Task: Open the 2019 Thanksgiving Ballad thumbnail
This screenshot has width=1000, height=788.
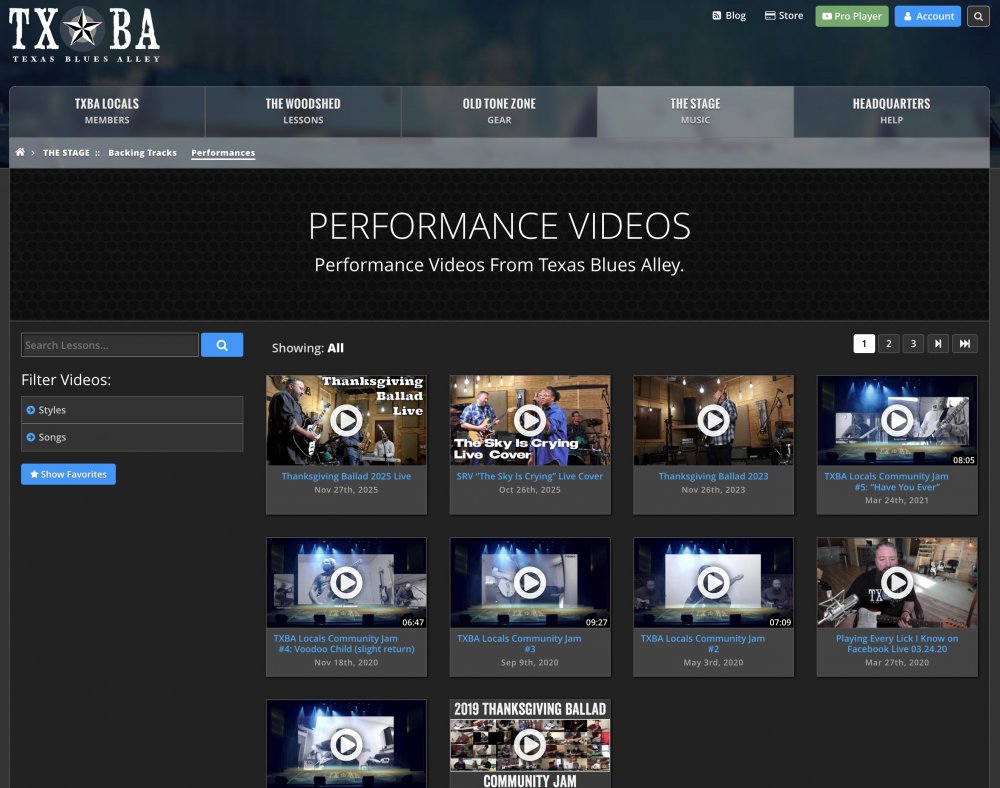Action: tap(529, 744)
